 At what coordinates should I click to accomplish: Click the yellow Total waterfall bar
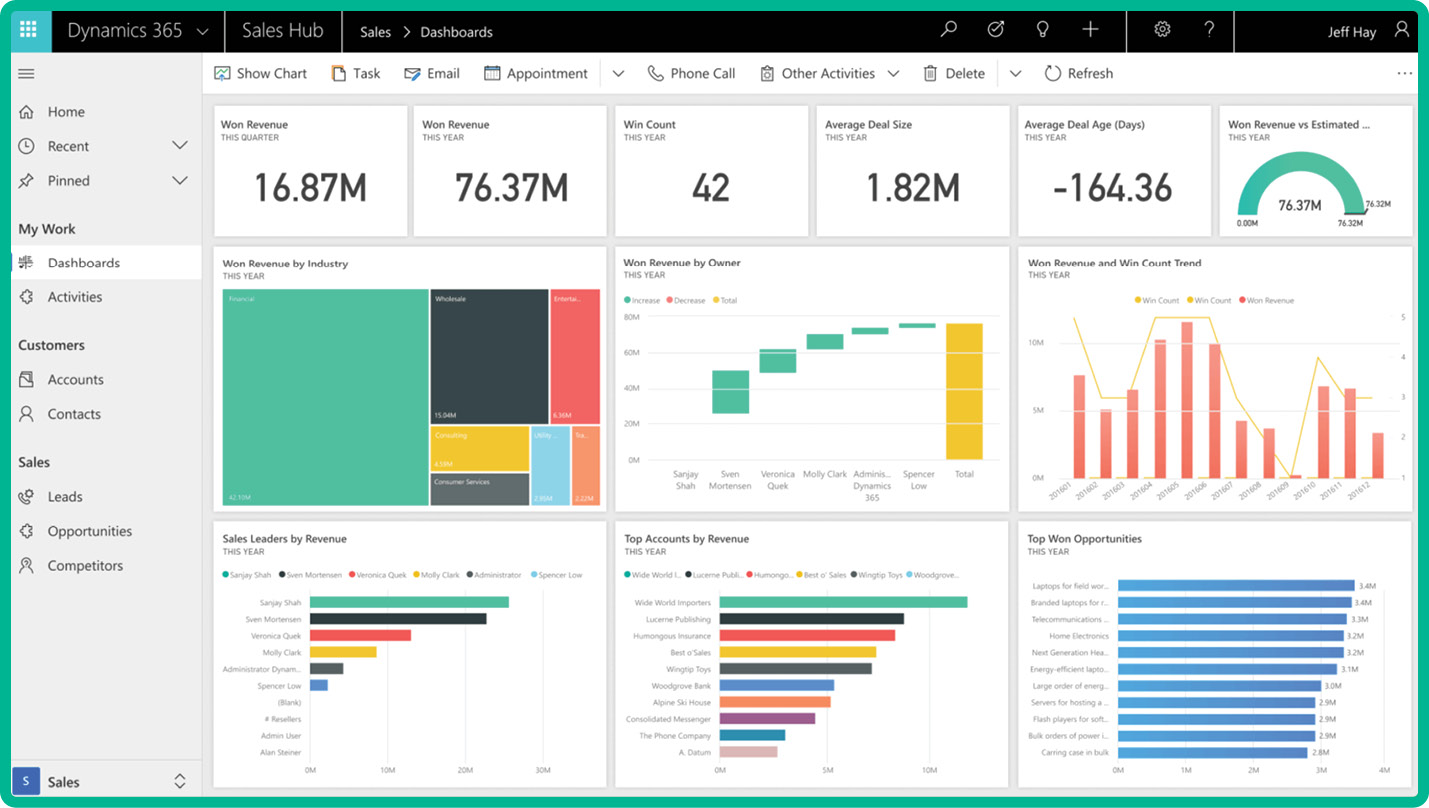(964, 392)
